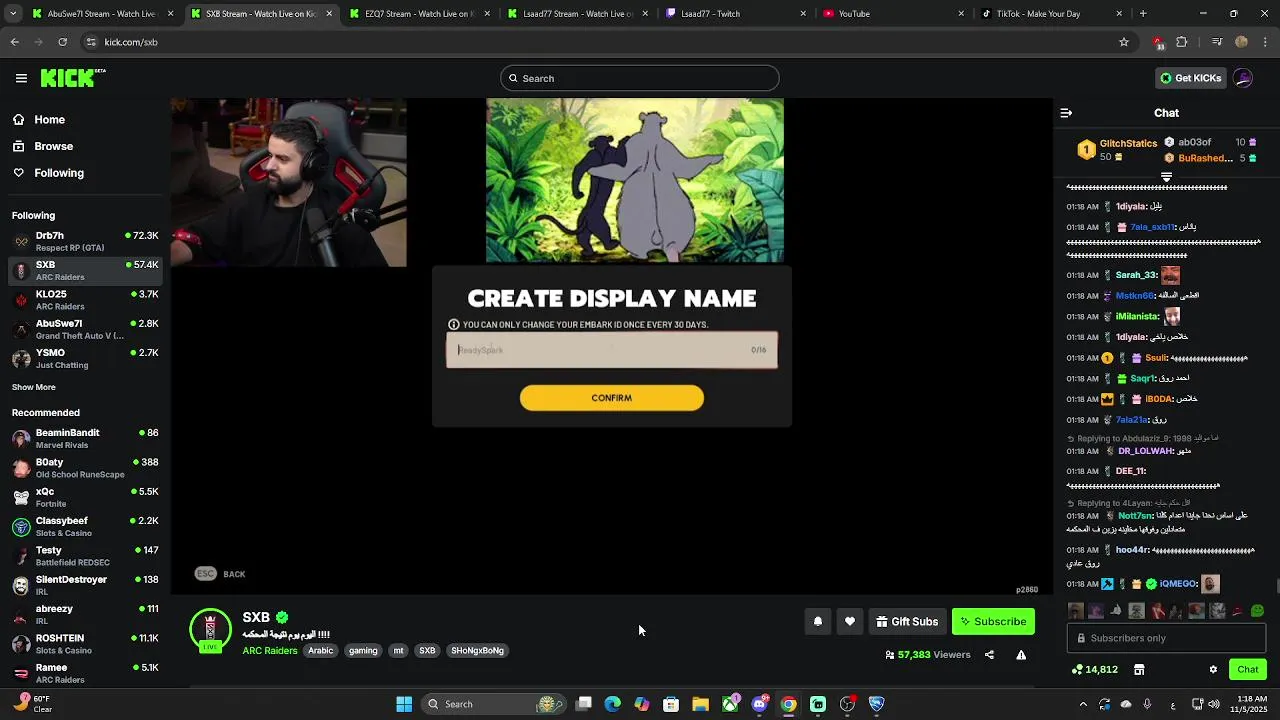Open the Windows Start menu
This screenshot has height=720, width=1280.
pyautogui.click(x=404, y=704)
